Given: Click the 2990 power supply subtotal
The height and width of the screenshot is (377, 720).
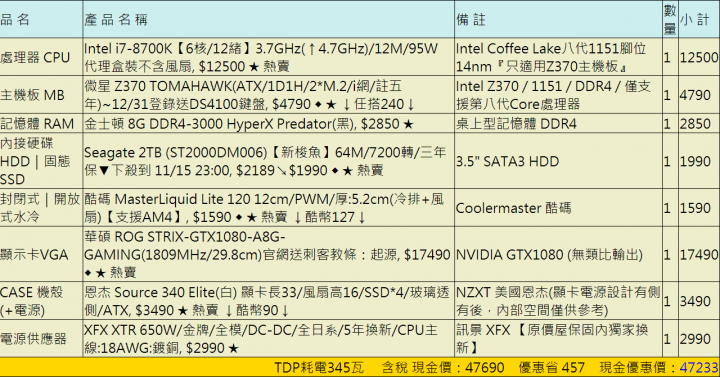Looking at the screenshot, I should pos(695,339).
